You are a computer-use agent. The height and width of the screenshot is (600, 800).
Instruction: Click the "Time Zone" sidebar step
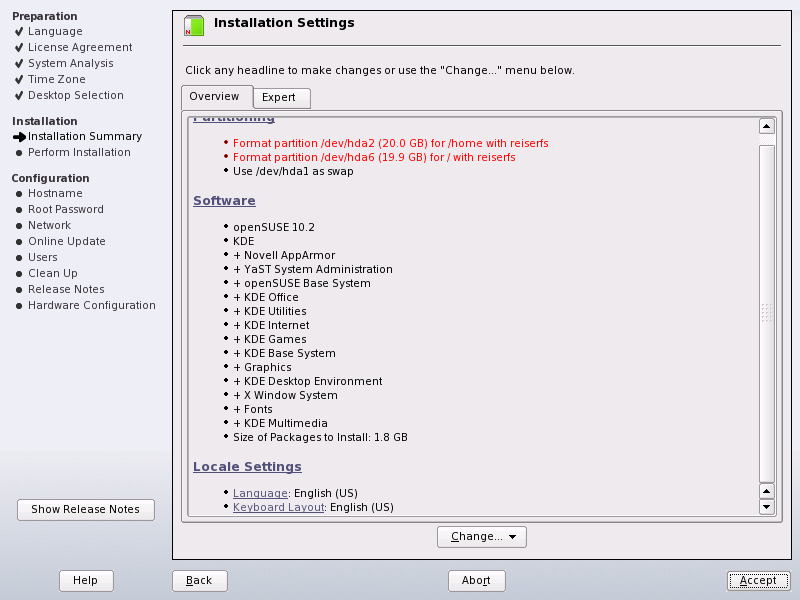(57, 79)
